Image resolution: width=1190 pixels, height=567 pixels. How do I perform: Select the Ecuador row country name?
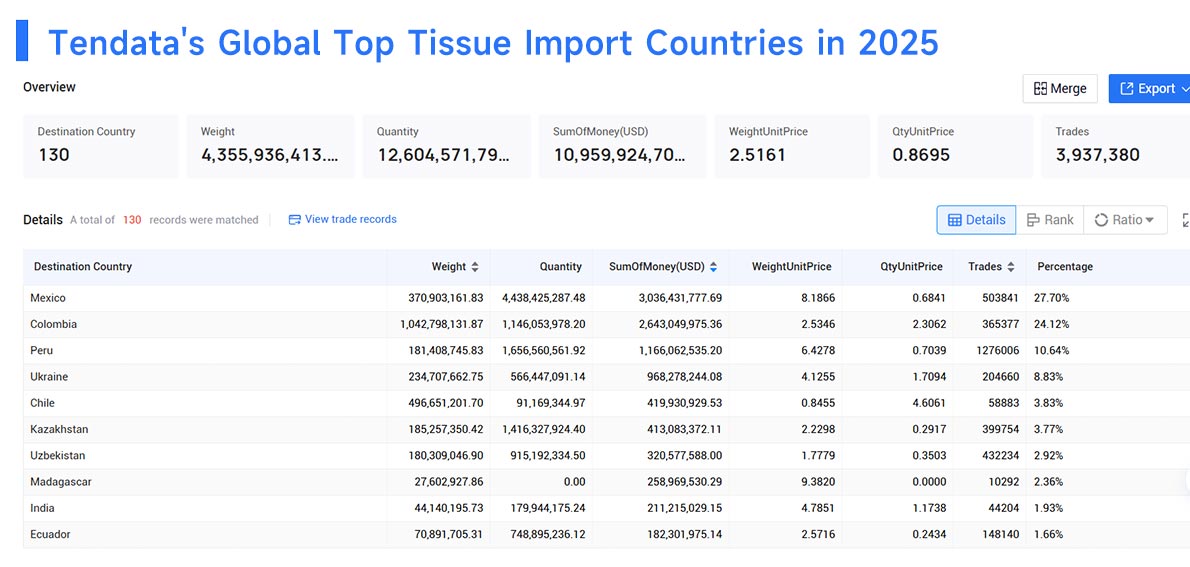pyautogui.click(x=50, y=534)
